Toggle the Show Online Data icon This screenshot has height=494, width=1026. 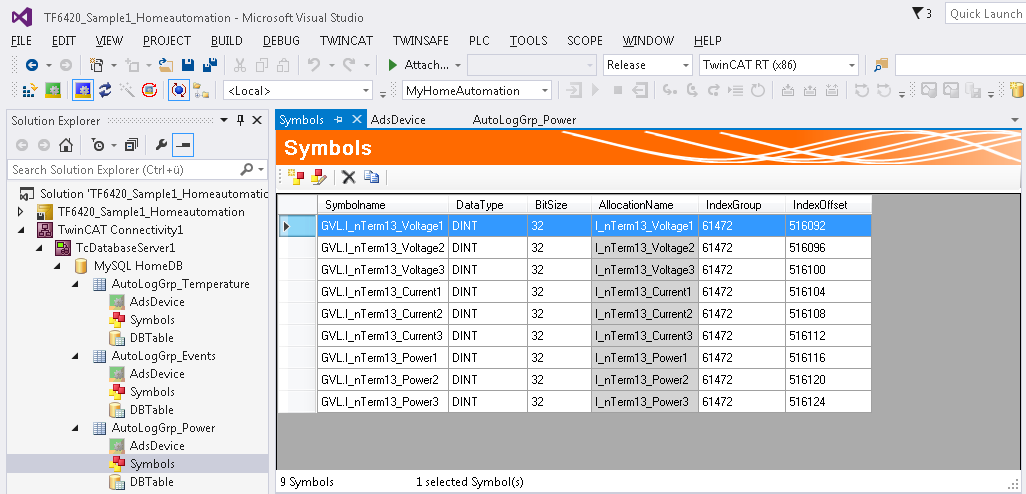[x=179, y=90]
